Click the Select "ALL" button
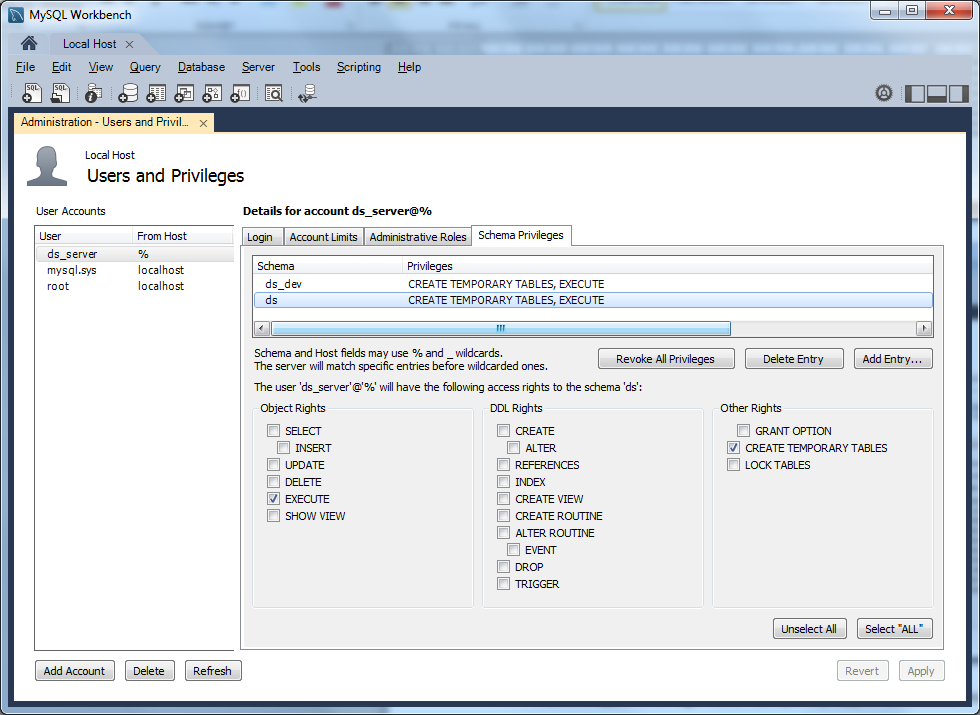 [x=894, y=629]
